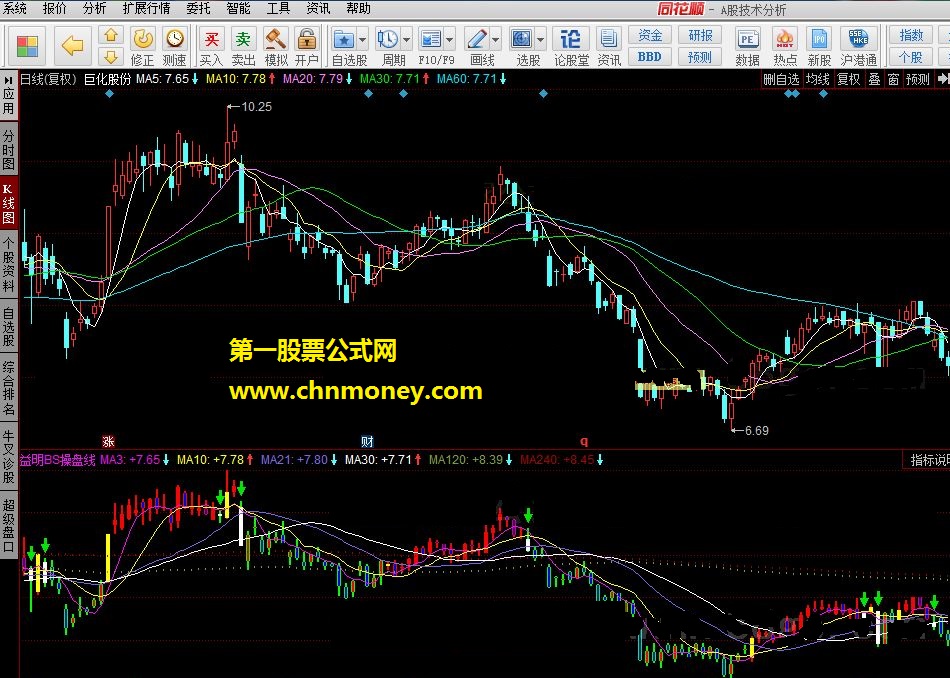Image resolution: width=950 pixels, height=678 pixels.
Task: Switch to the K线图 sidebar tab
Action: point(8,203)
